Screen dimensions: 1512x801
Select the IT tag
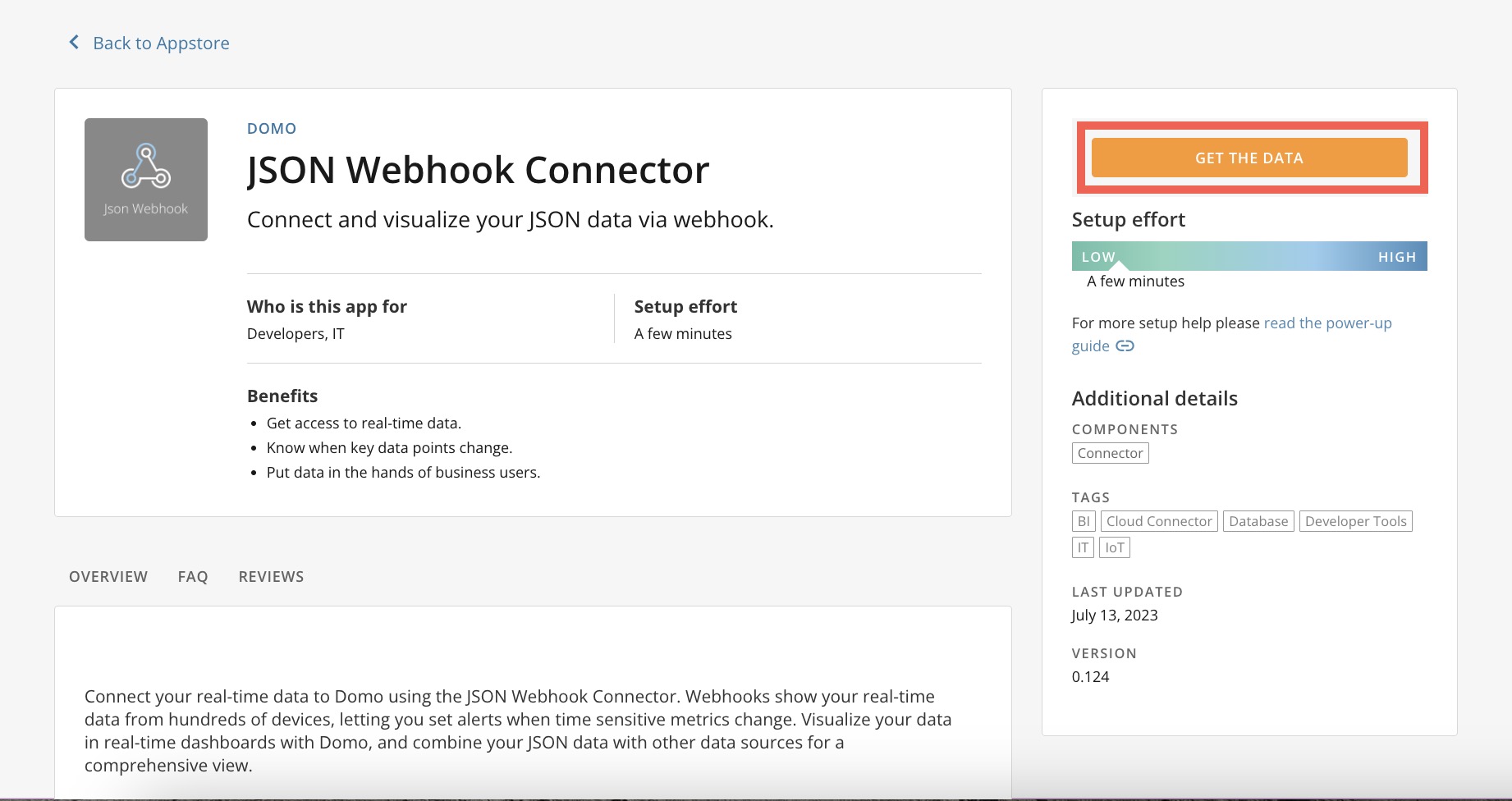click(x=1082, y=547)
